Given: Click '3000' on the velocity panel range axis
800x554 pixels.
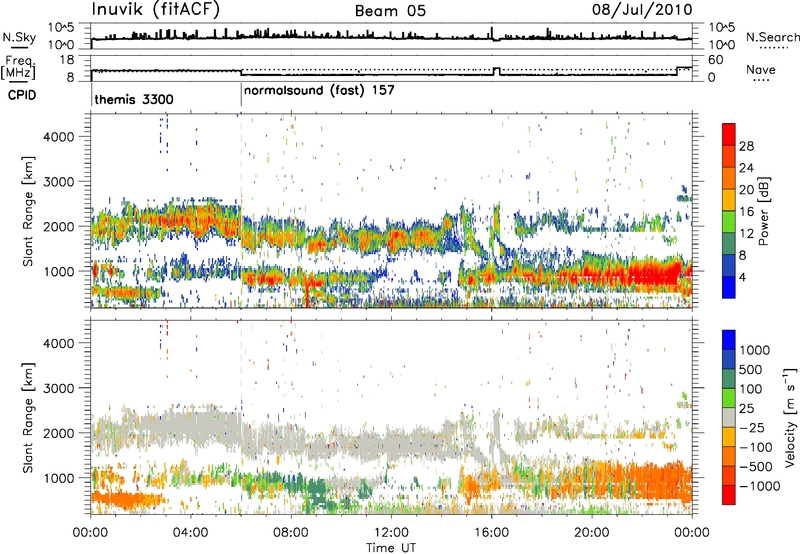Looking at the screenshot, I should click(58, 388).
